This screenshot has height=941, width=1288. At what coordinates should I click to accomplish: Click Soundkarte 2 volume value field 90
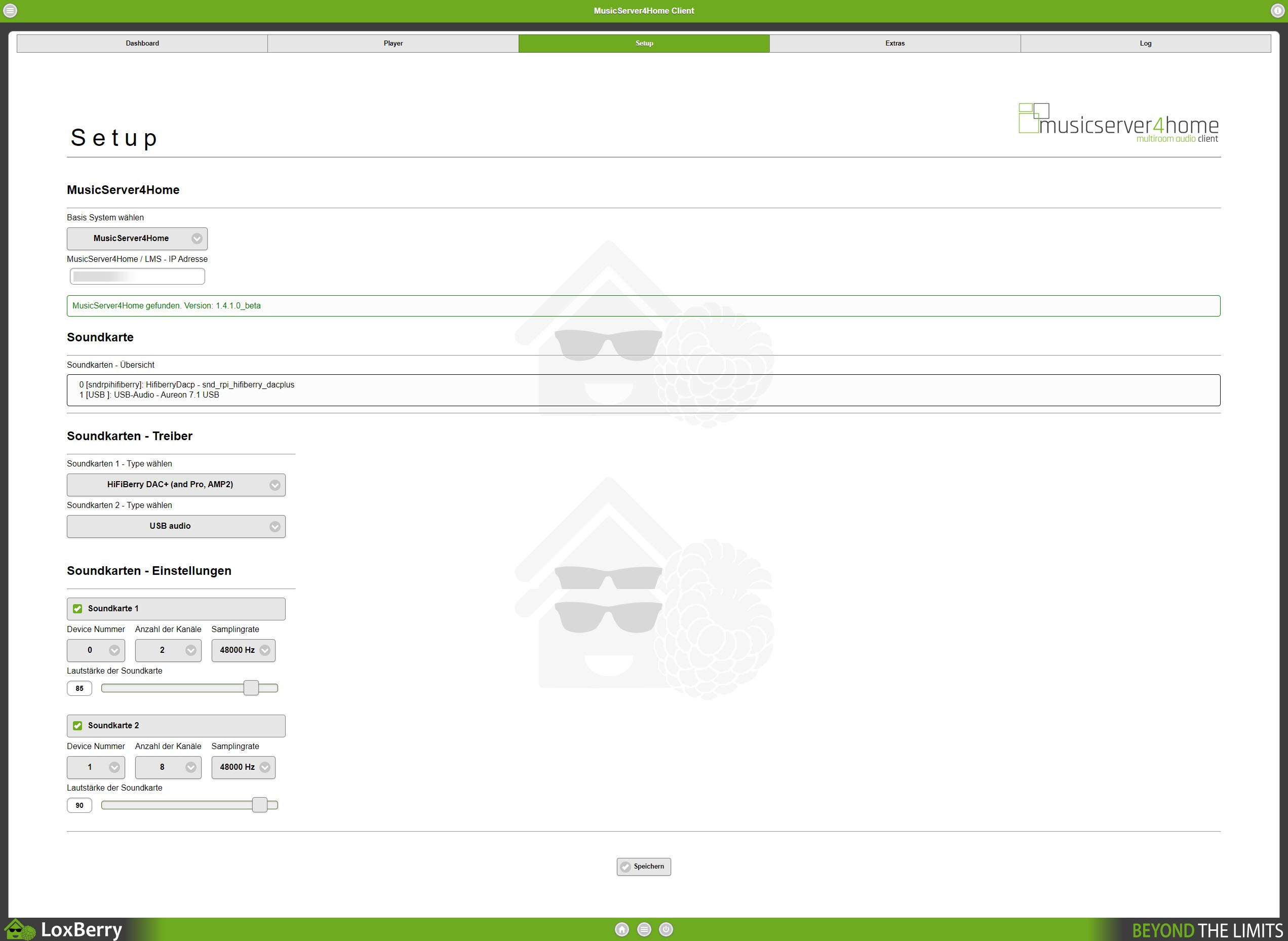[79, 805]
